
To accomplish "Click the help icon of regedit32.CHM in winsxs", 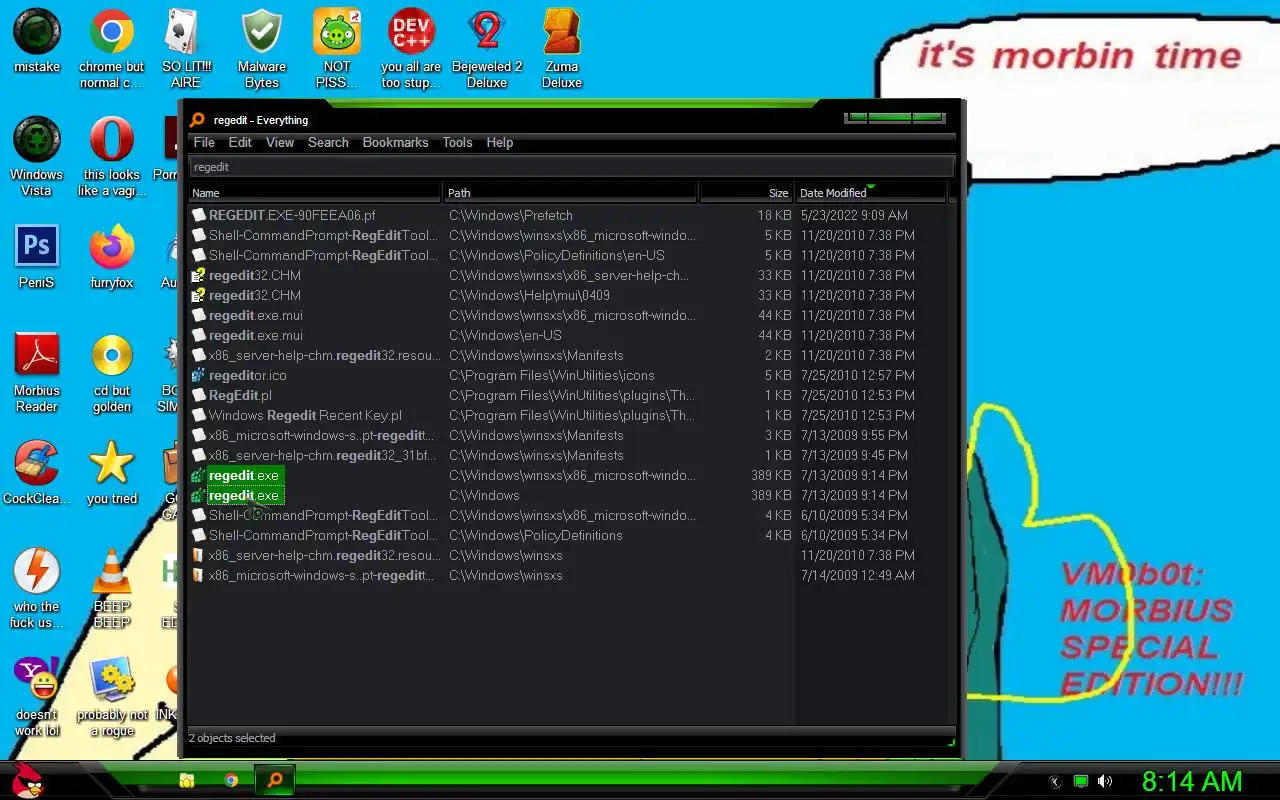I will pyautogui.click(x=198, y=275).
